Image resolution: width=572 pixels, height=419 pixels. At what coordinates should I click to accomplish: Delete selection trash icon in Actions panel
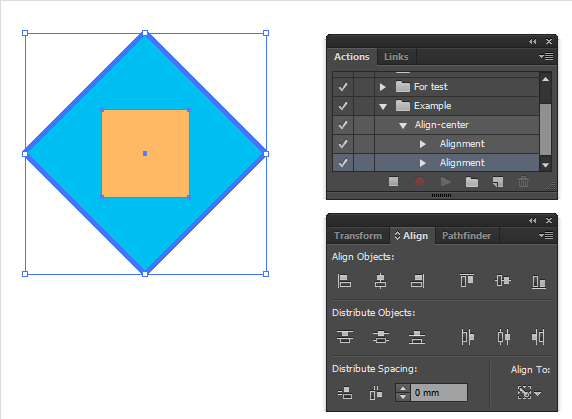pyautogui.click(x=523, y=181)
